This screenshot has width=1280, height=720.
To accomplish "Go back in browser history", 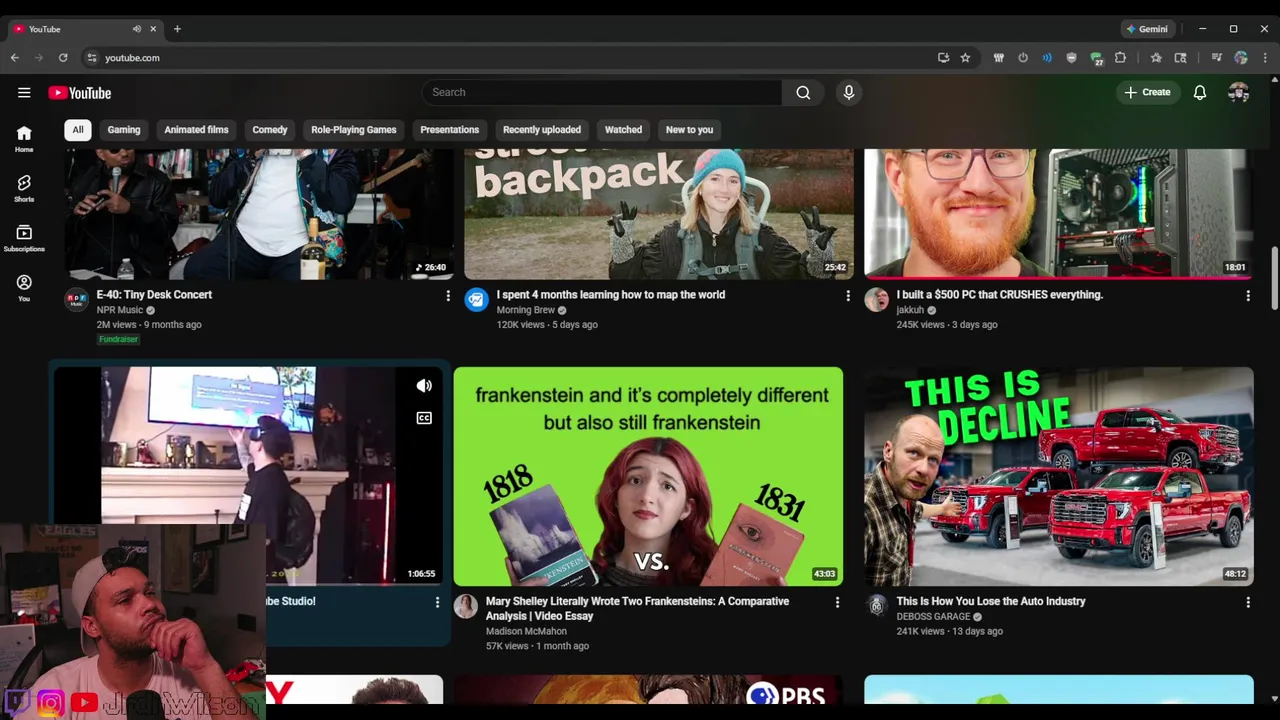I will (15, 58).
